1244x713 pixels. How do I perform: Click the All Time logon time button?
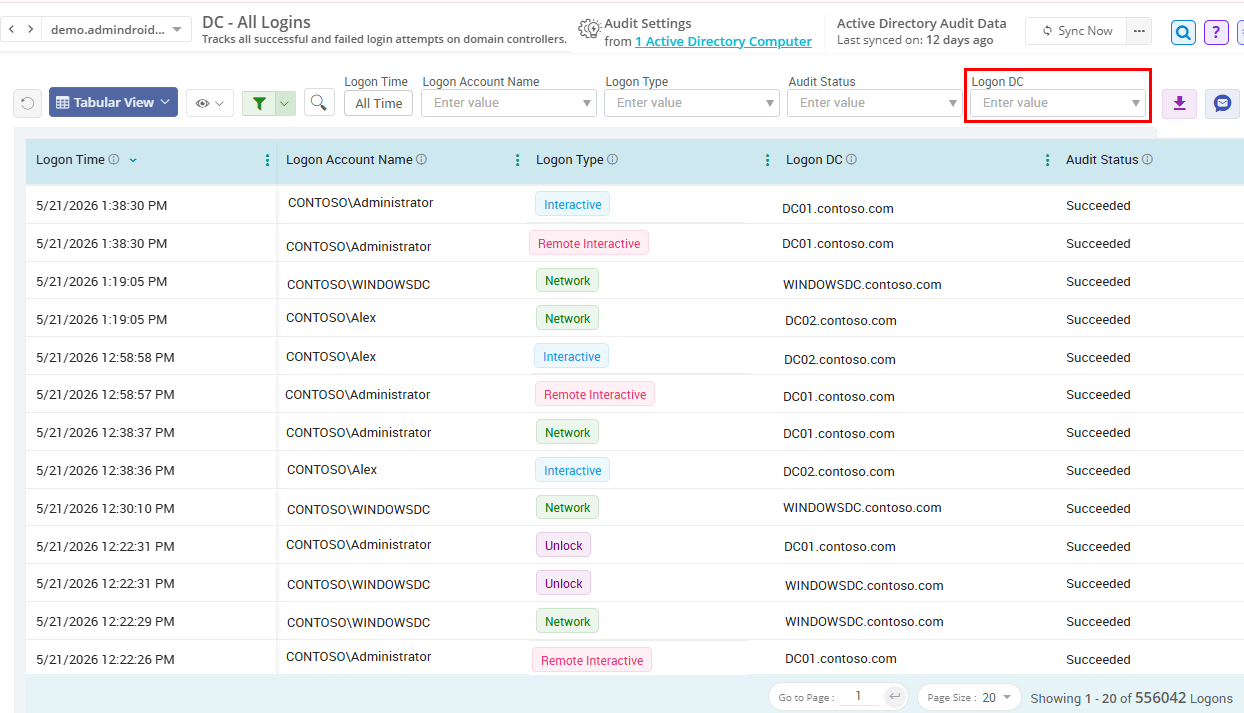pyautogui.click(x=378, y=103)
